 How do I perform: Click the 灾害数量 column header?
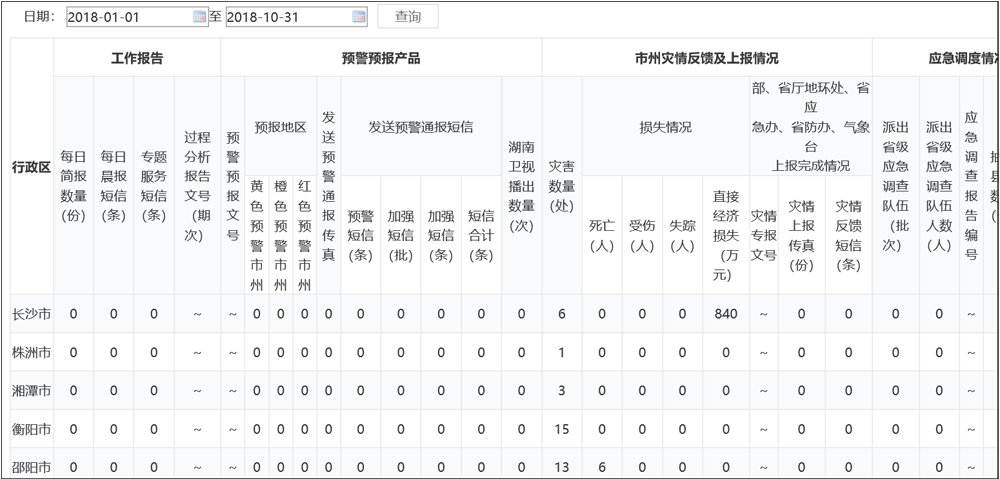[562, 186]
